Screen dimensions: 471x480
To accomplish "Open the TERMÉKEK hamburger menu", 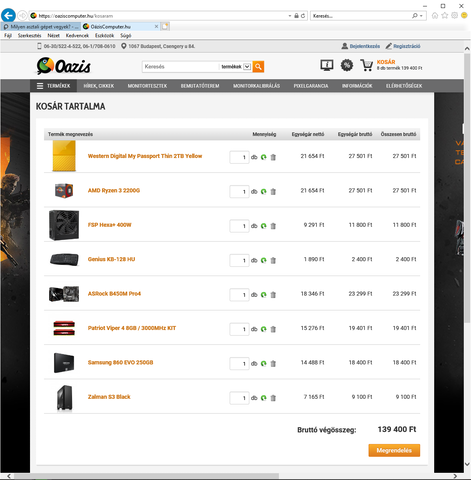I will [x=53, y=86].
